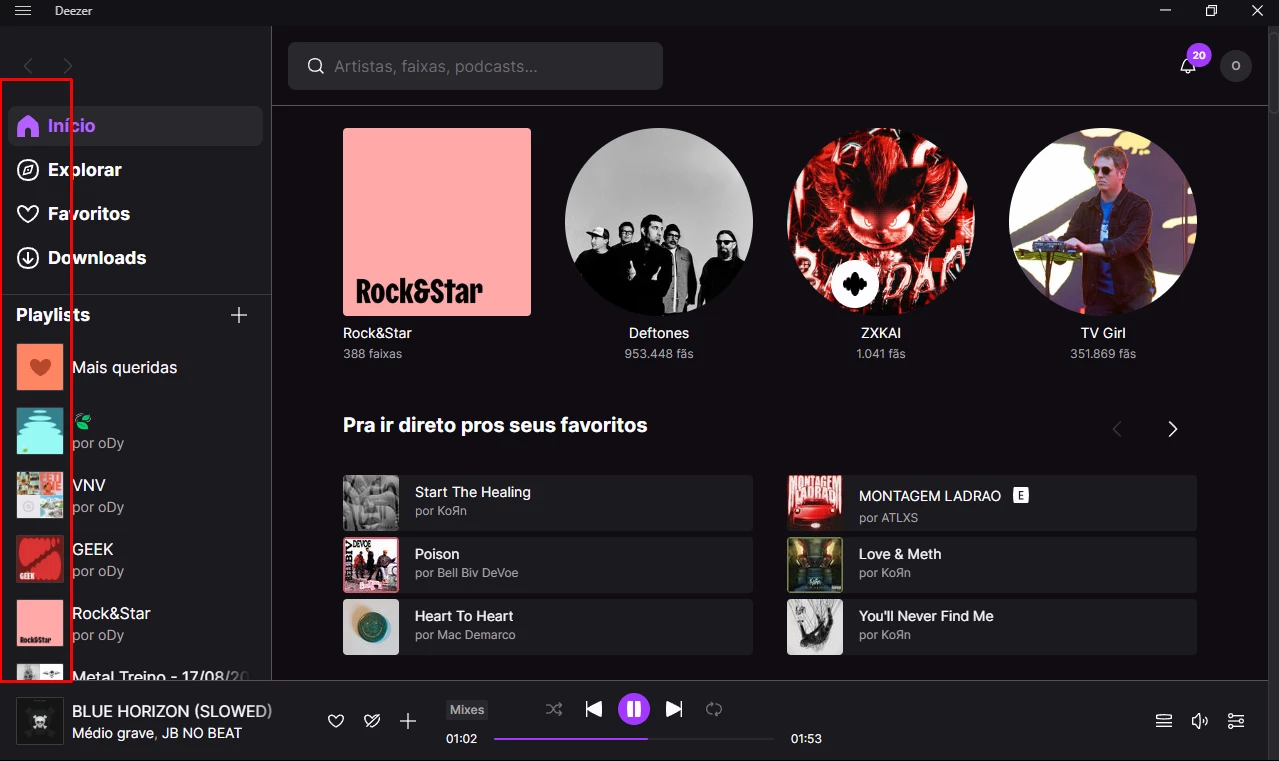Image resolution: width=1279 pixels, height=761 pixels.
Task: Click the Médio grave, JB NO BEAT artist text
Action: pos(157,733)
